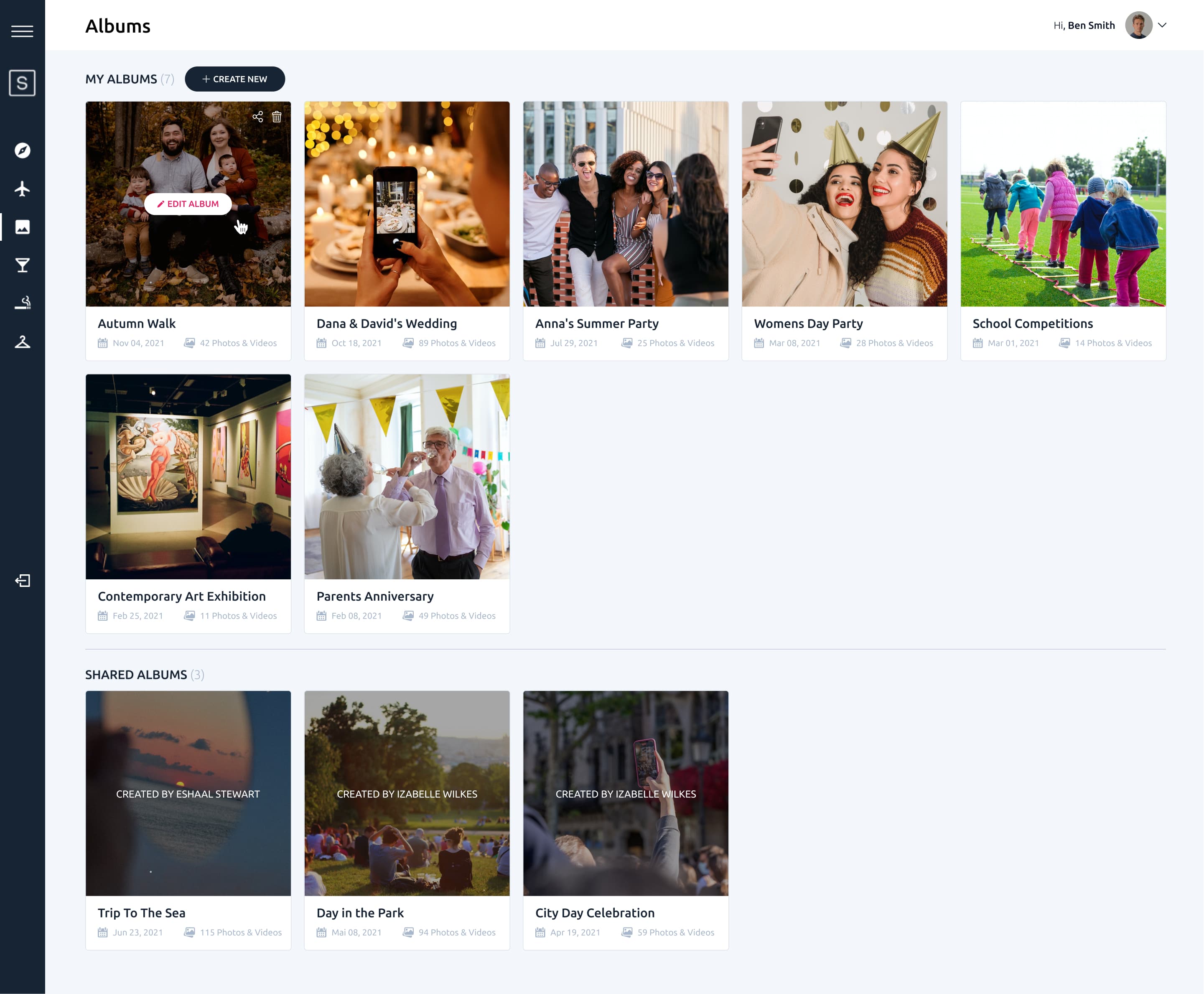Click the 'Apr 19, 2021' date text
The height and width of the screenshot is (994, 1204).
[575, 932]
